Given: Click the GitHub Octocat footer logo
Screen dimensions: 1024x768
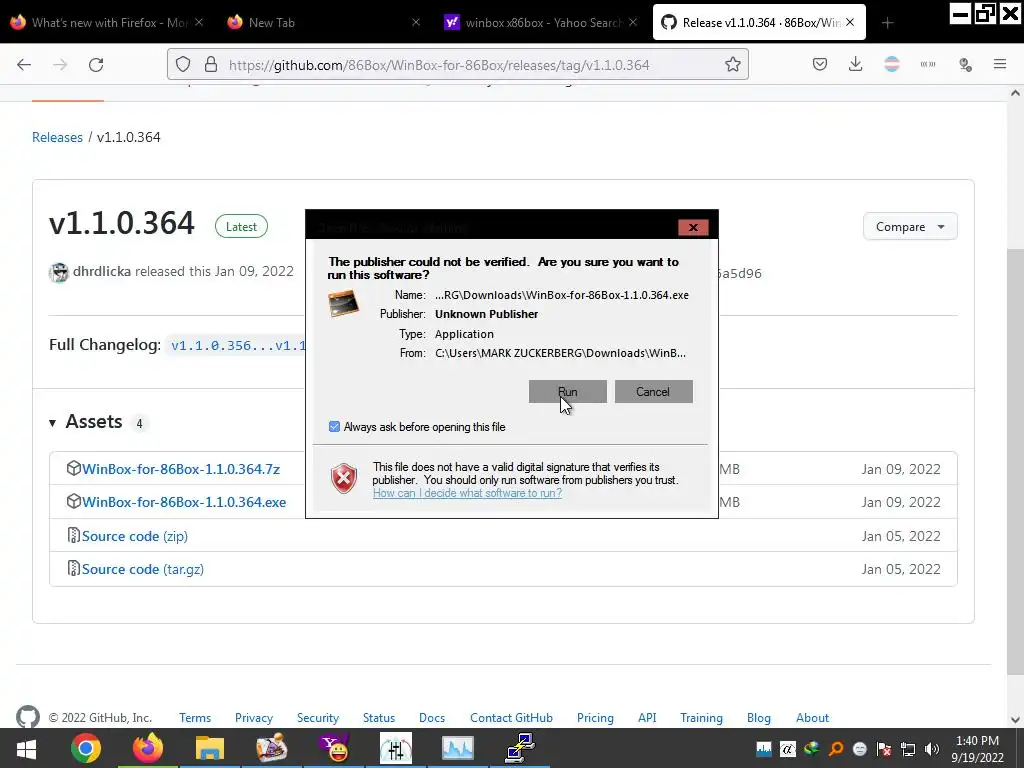Looking at the screenshot, I should (x=27, y=717).
